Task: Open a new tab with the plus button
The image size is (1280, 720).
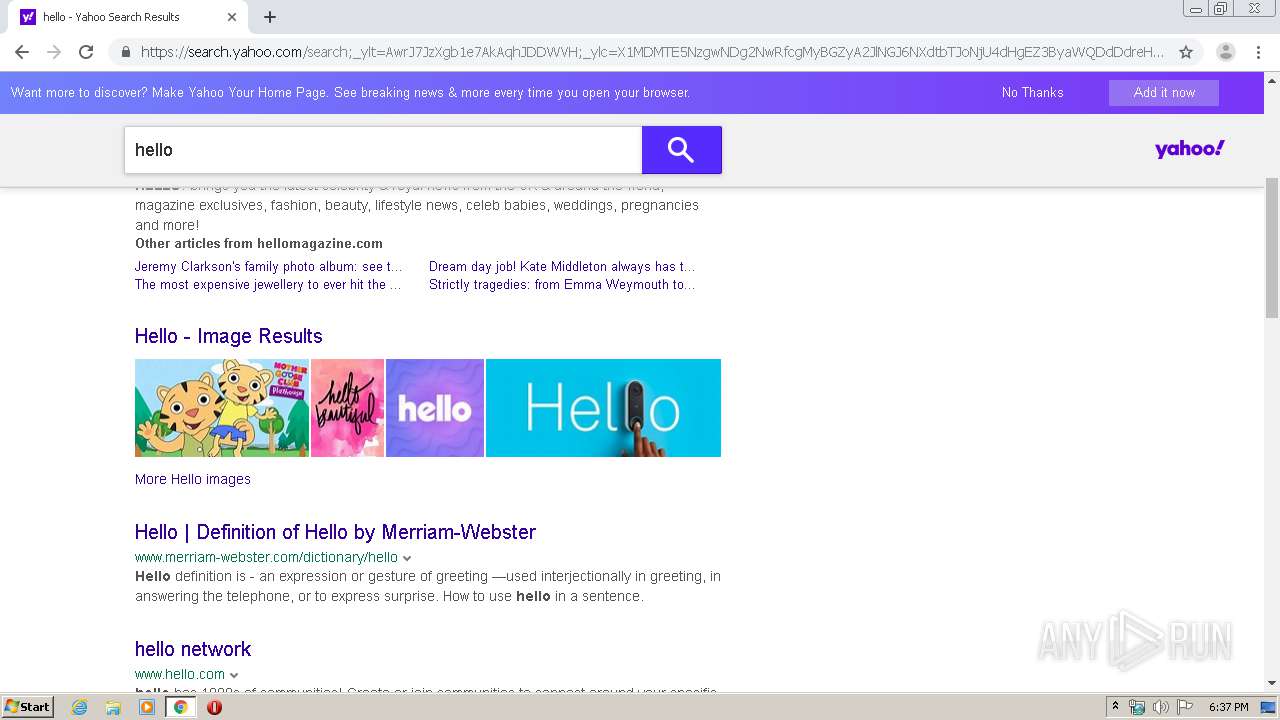Action: pyautogui.click(x=270, y=17)
